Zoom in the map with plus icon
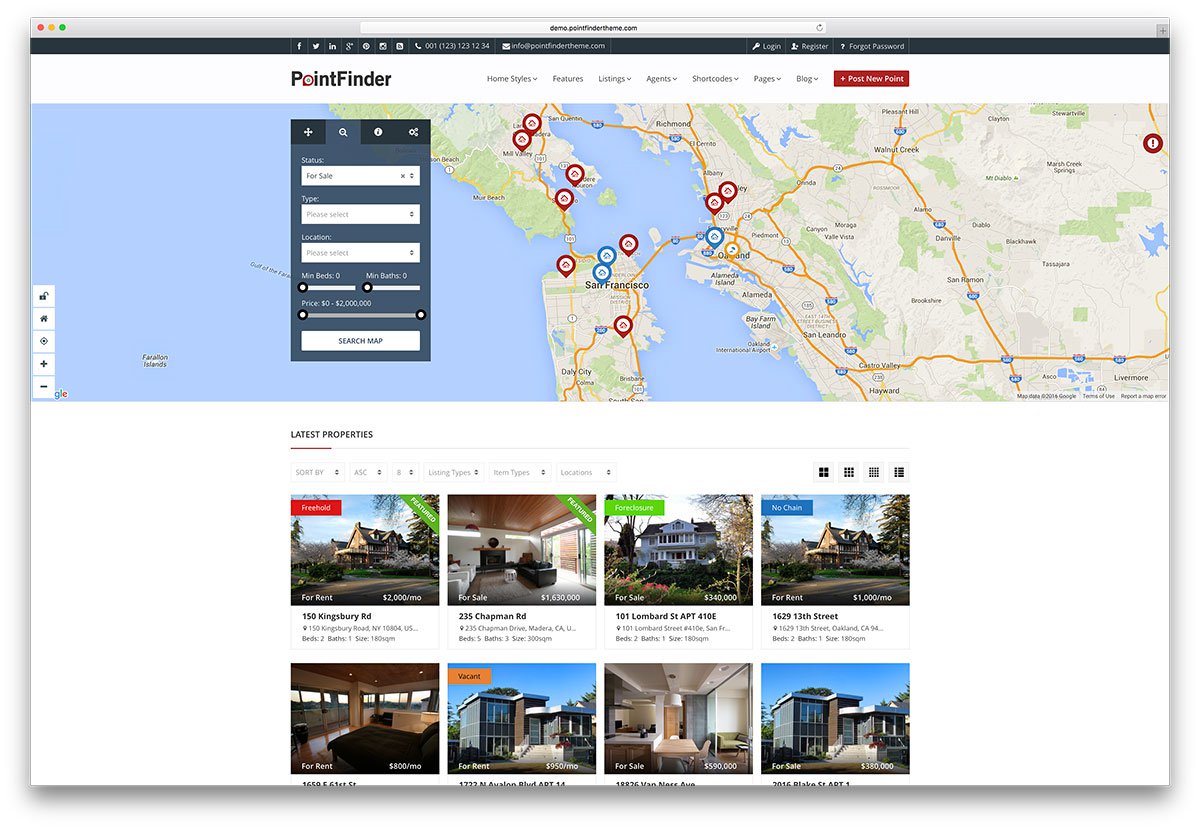The image size is (1200, 829). click(x=44, y=364)
